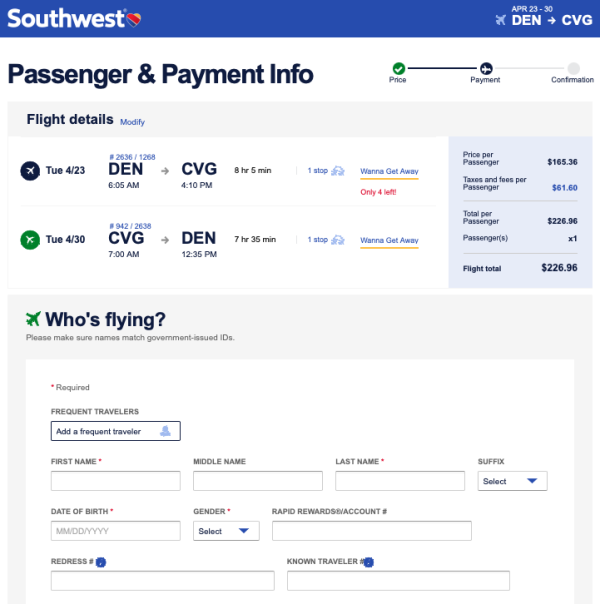Modify the flight details

point(132,122)
